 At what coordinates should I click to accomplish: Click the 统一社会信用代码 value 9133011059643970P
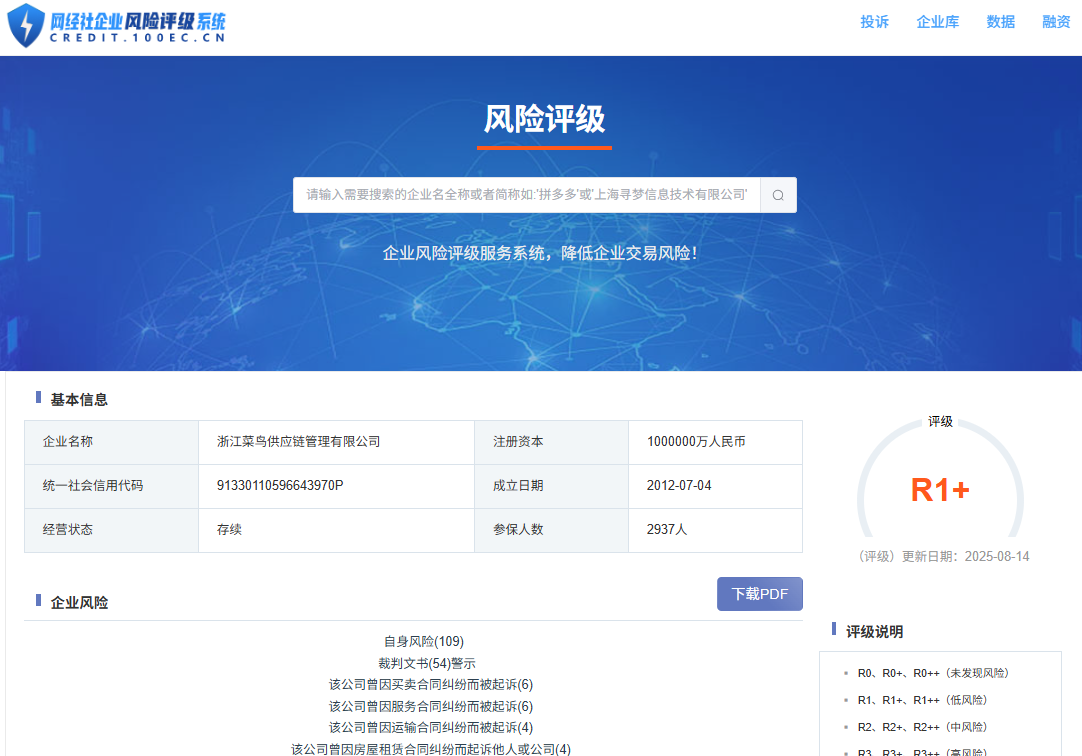[x=281, y=487]
